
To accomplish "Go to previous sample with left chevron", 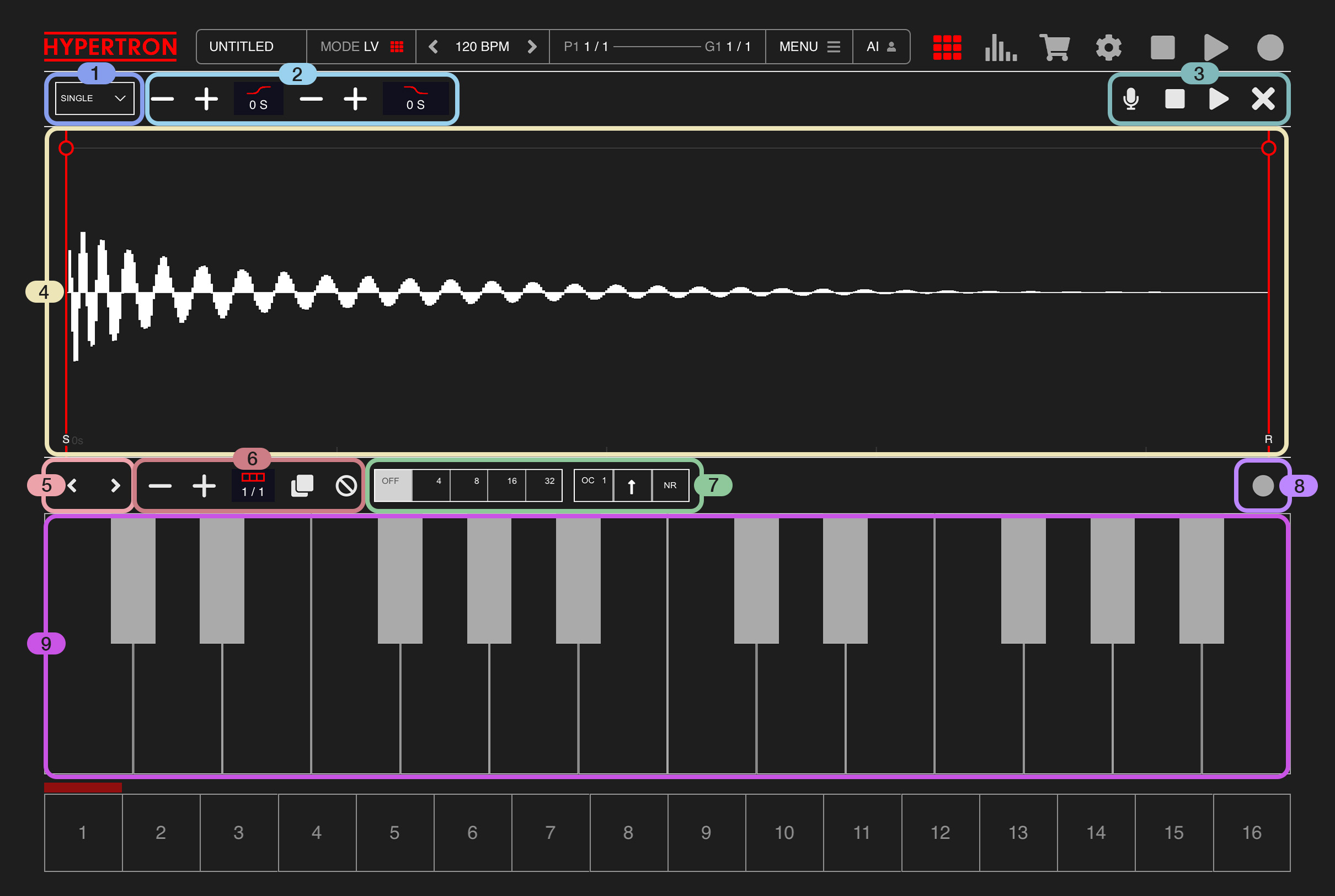I will tap(72, 486).
